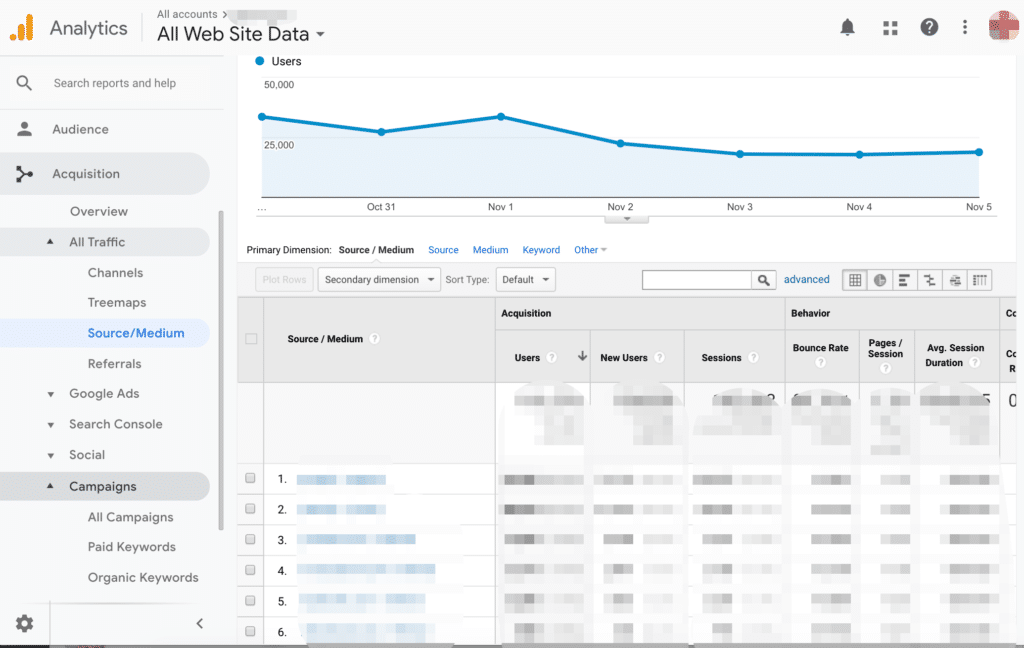Open the Admin settings gear
Image resolution: width=1024 pixels, height=648 pixels.
click(24, 623)
